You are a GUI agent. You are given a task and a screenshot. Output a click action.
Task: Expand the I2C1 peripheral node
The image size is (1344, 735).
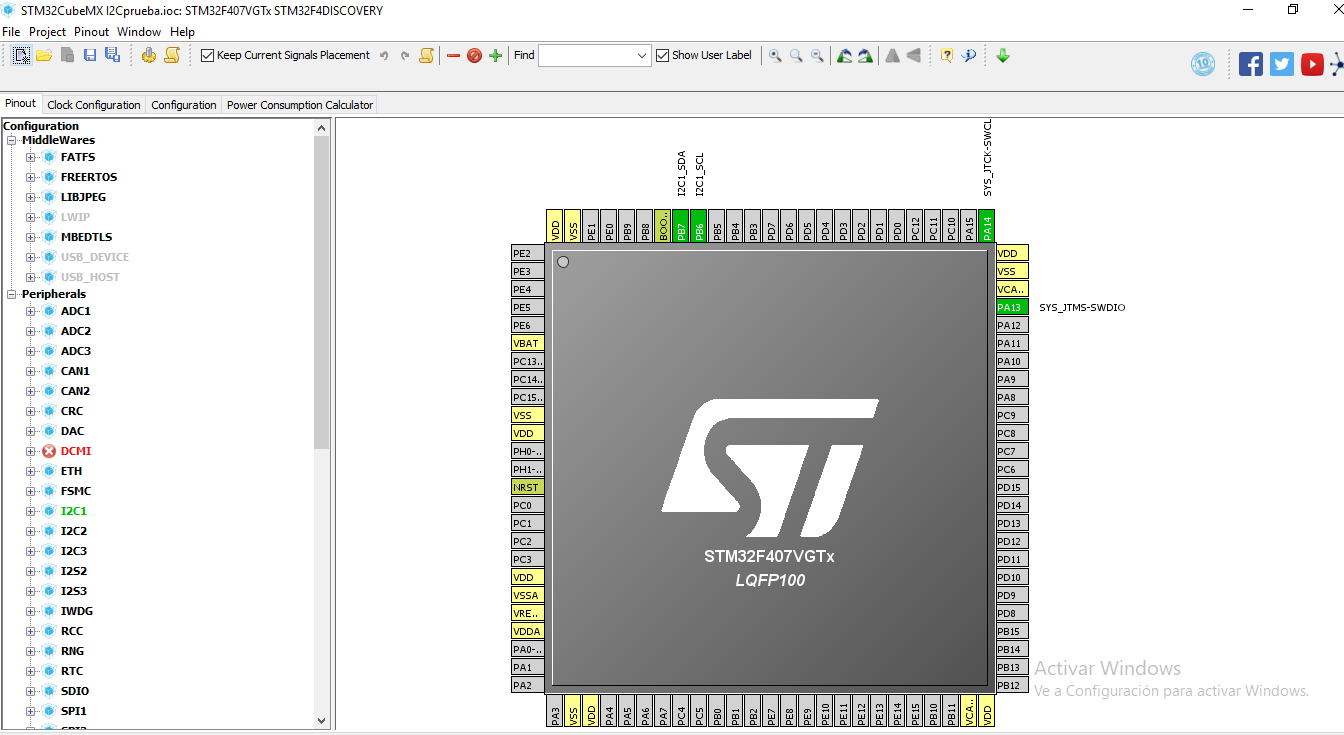point(30,511)
